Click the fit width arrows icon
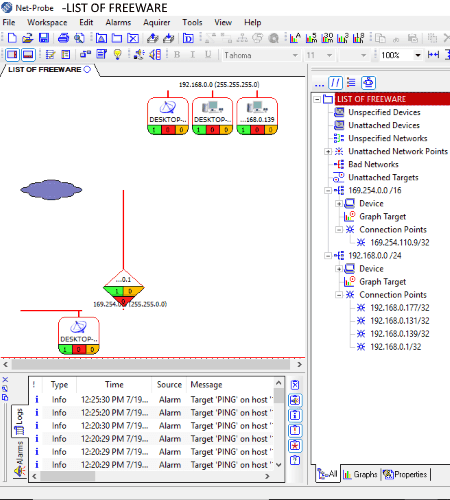The image size is (450, 500). coord(433,54)
